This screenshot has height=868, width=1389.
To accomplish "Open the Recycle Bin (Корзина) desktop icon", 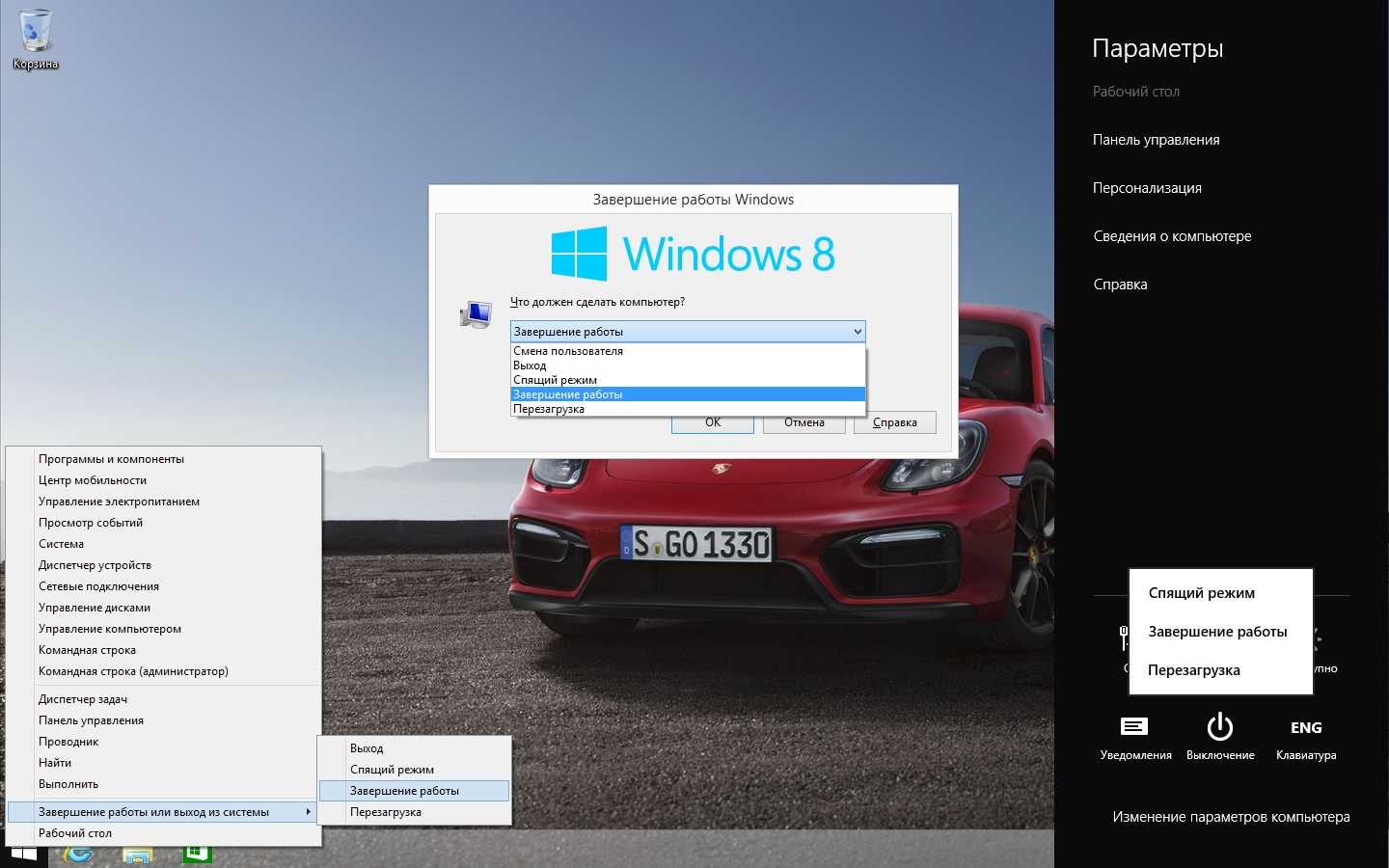I will click(x=36, y=39).
